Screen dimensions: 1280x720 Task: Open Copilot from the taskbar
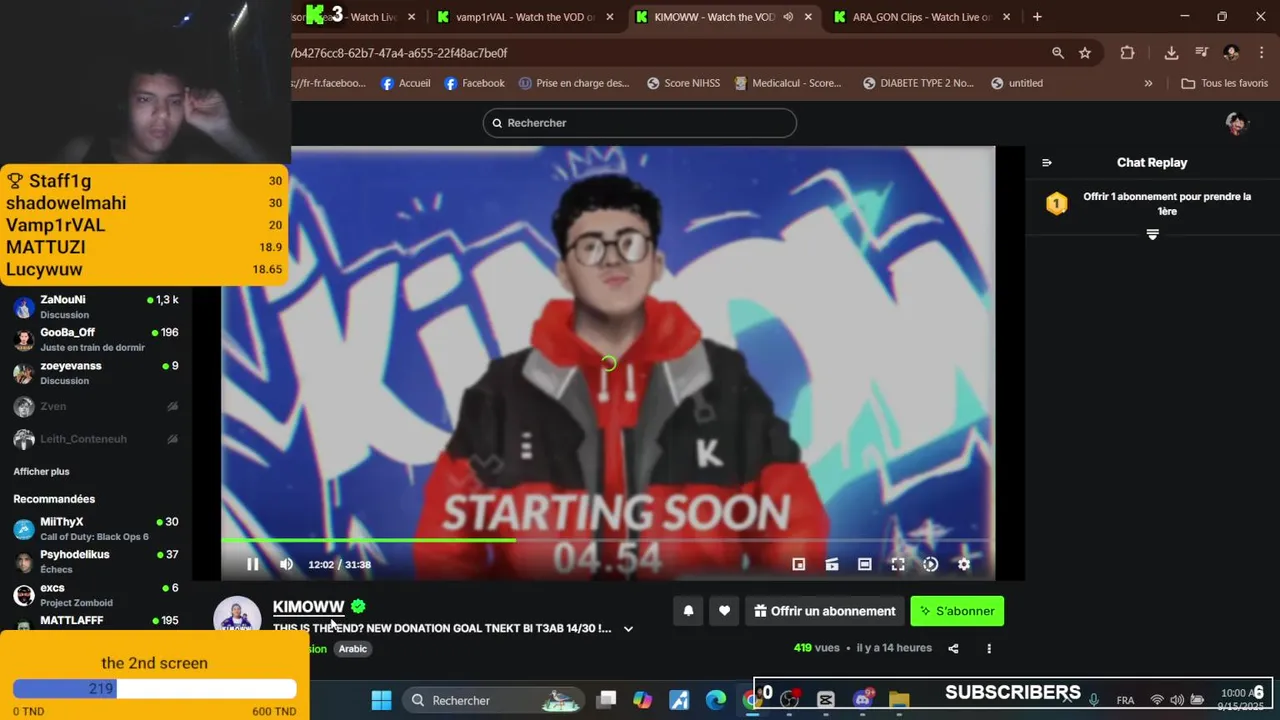(x=642, y=700)
